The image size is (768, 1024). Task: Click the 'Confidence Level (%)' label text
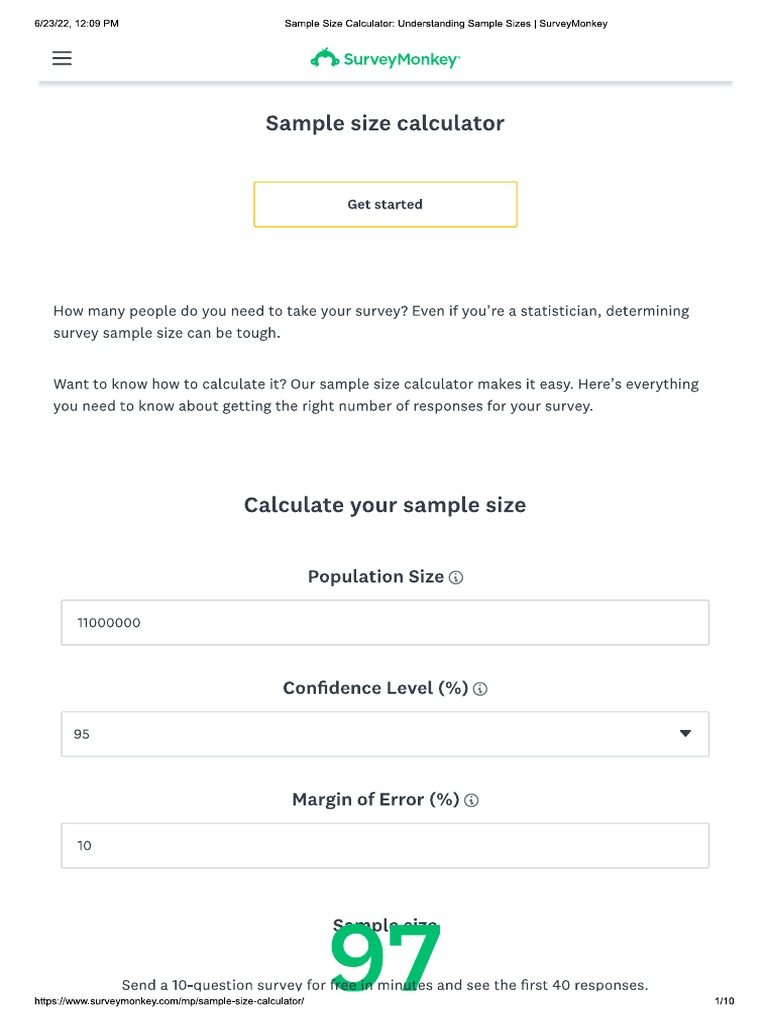pyautogui.click(x=375, y=688)
